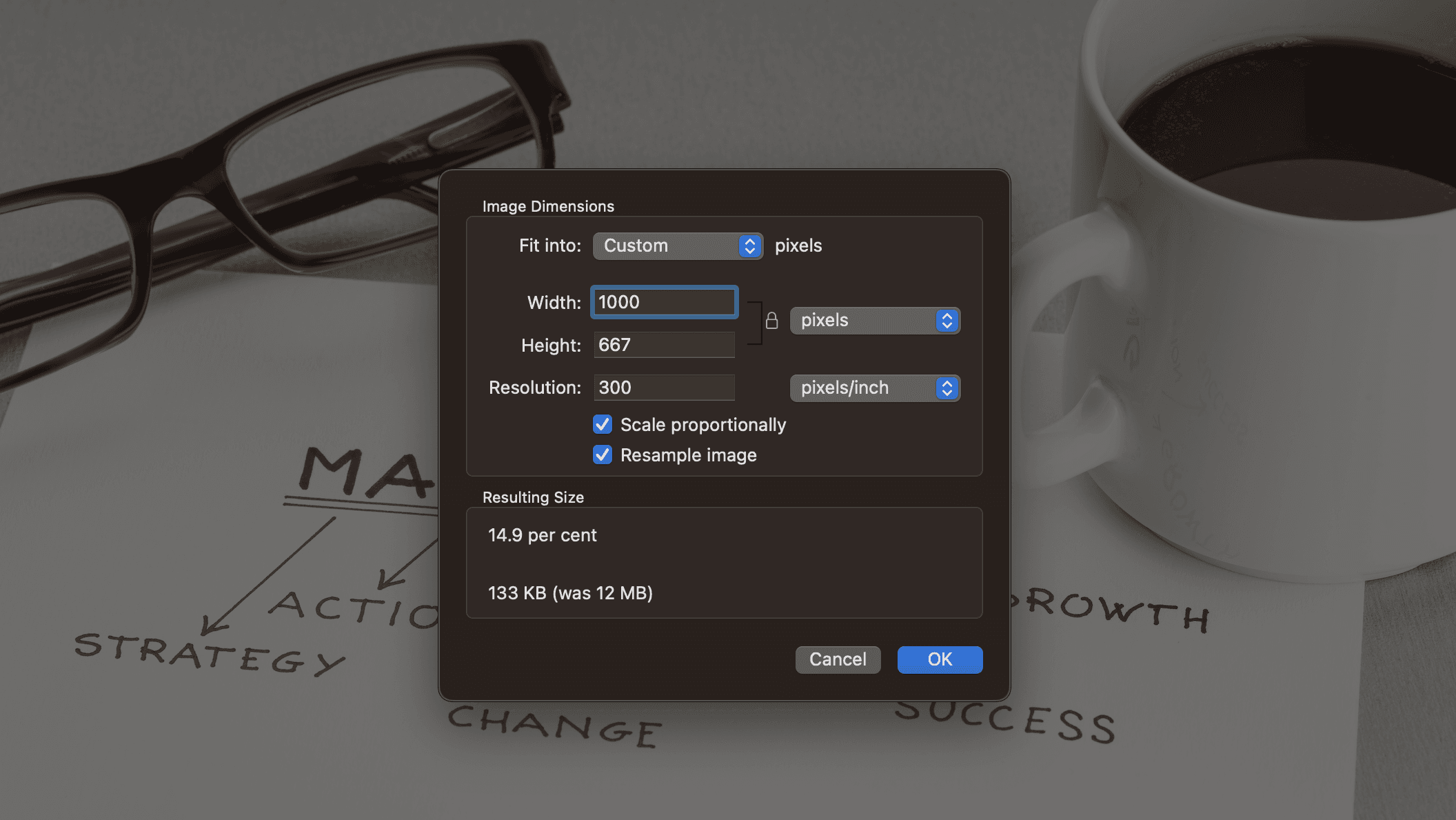This screenshot has height=820, width=1456.
Task: Click the Resample image label text
Action: (x=688, y=455)
